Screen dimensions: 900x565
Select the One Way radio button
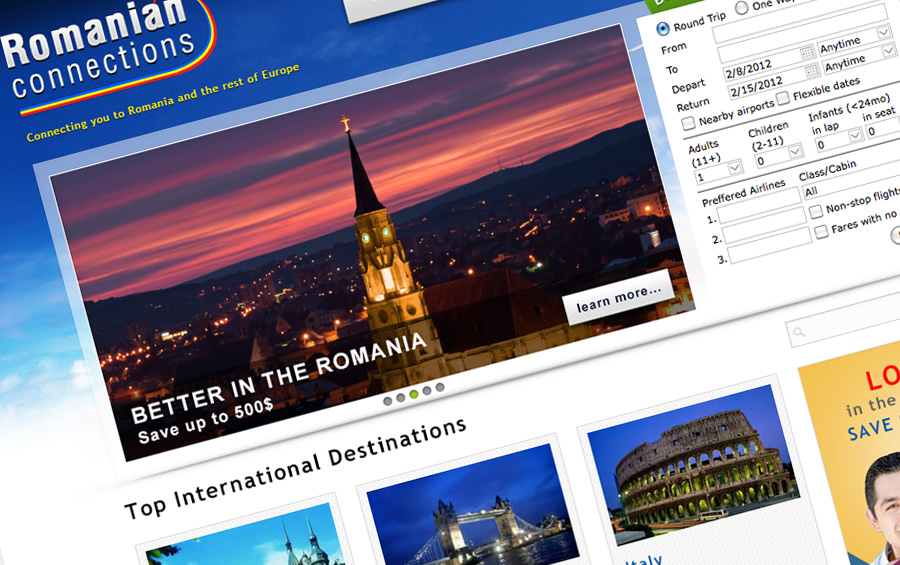(x=742, y=7)
